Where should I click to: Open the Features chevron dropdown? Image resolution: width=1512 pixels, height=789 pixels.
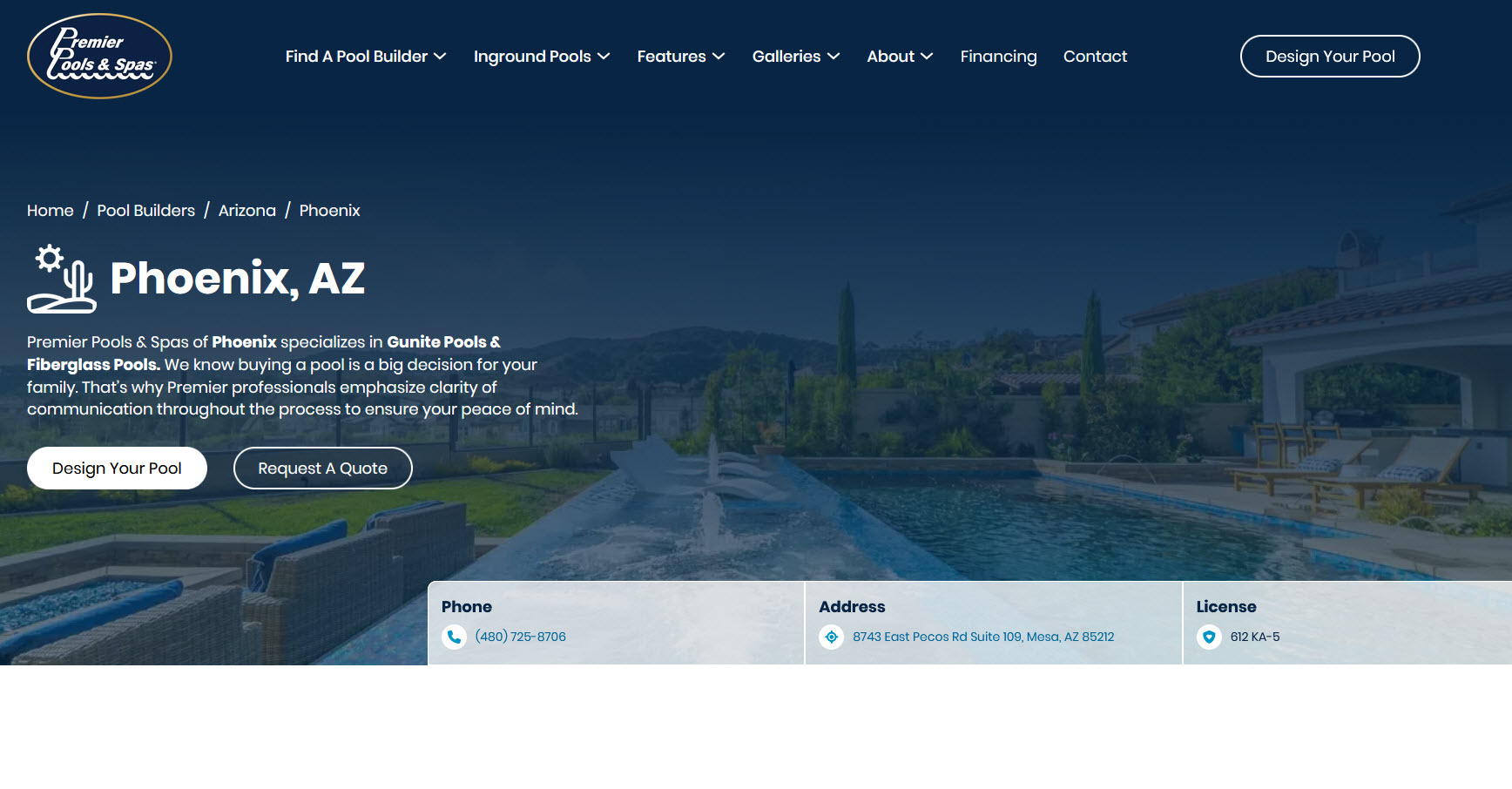point(719,57)
